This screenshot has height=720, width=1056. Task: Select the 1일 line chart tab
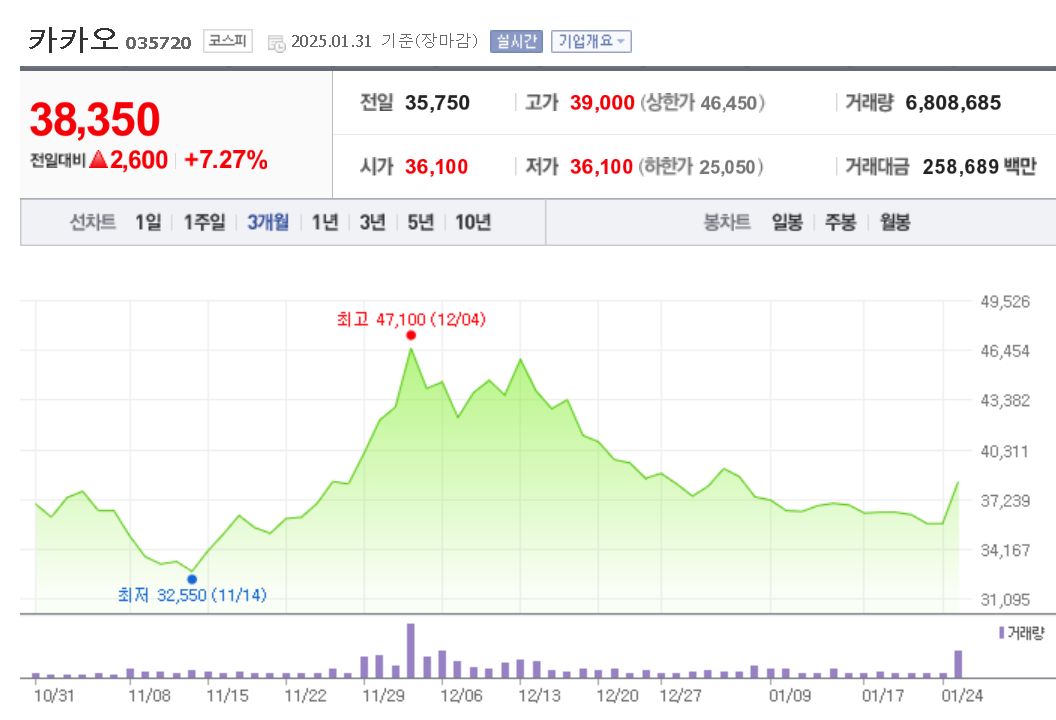pyautogui.click(x=148, y=222)
